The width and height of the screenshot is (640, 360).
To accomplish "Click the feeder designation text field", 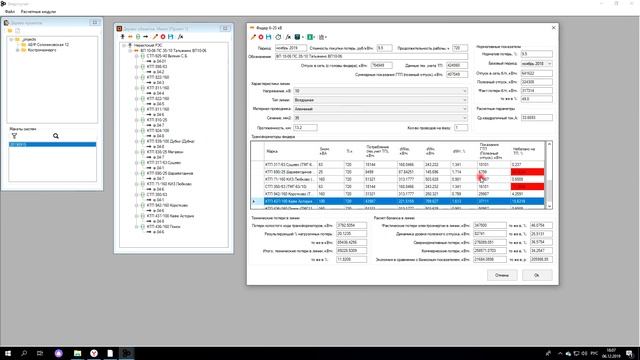I will pyautogui.click(x=371, y=56).
